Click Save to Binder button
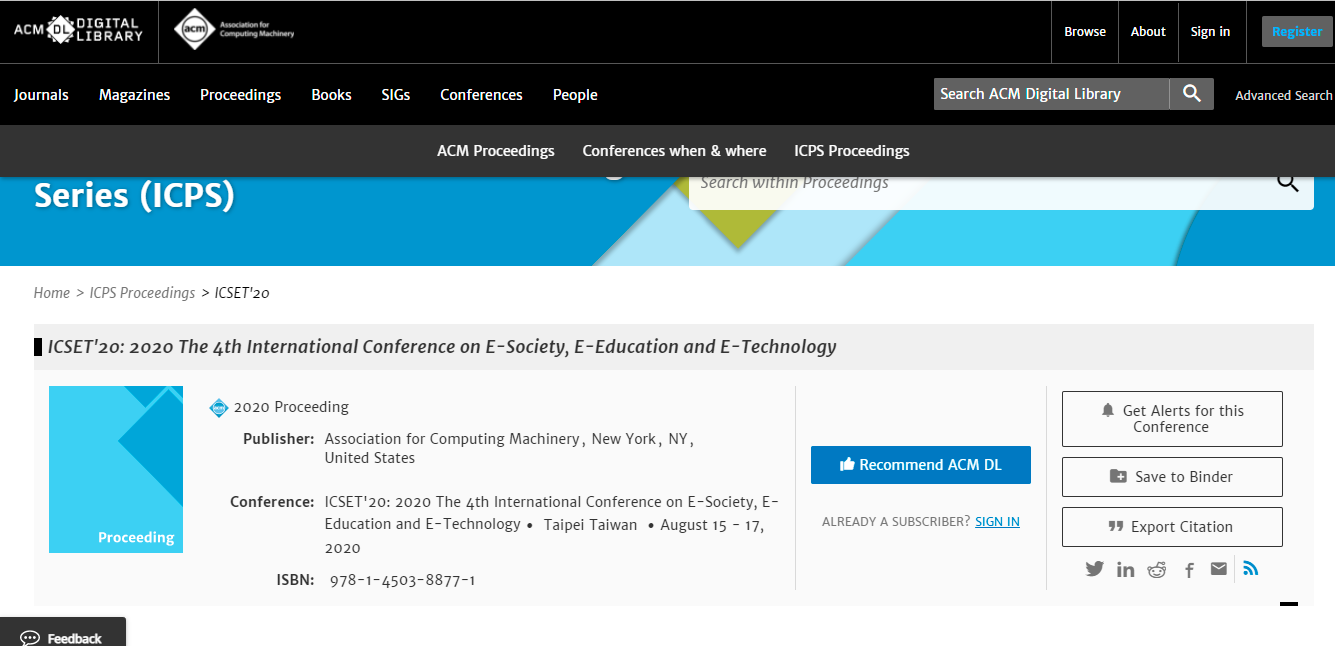Image resolution: width=1335 pixels, height=646 pixels. [x=1172, y=477]
